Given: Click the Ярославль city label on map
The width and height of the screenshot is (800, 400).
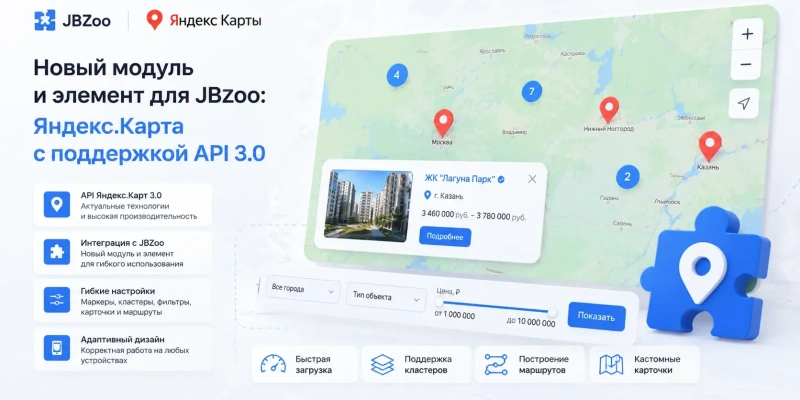Looking at the screenshot, I should [x=492, y=51].
